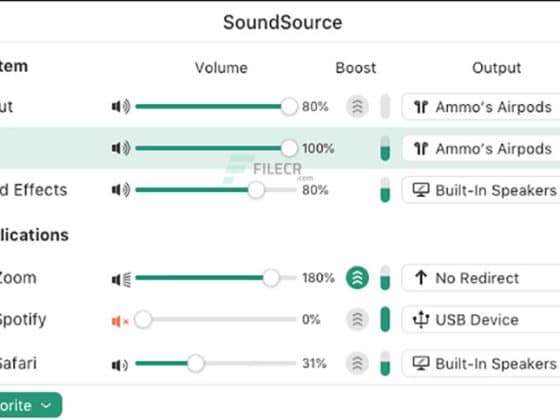Click the level meter in the 100% row

point(385,148)
